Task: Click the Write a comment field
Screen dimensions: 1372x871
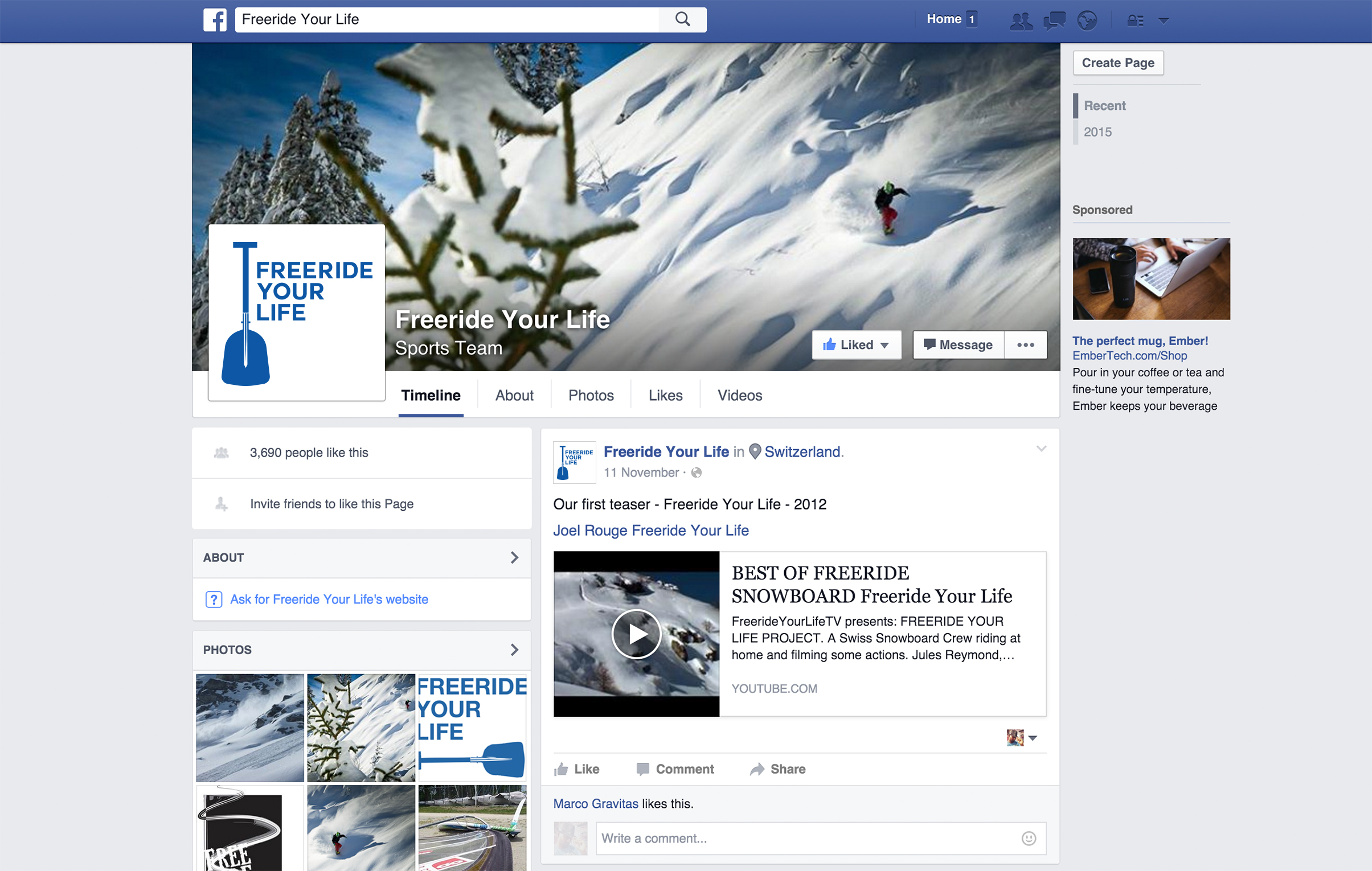Action: 804,838
